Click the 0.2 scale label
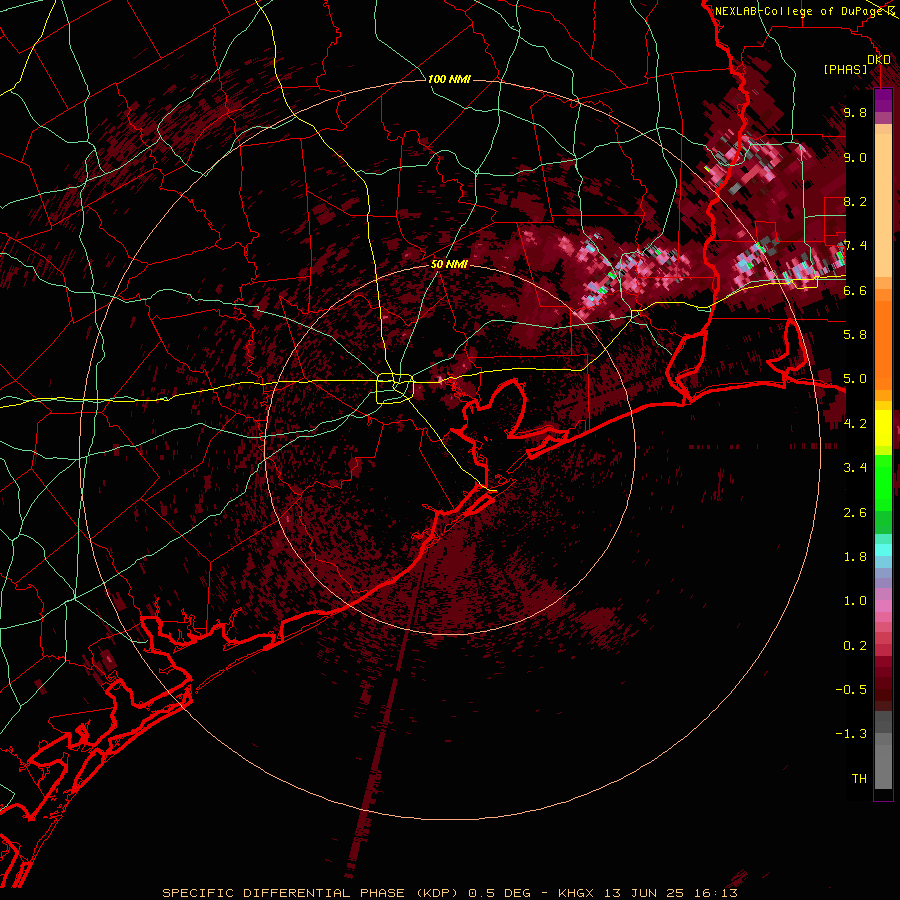The width and height of the screenshot is (900, 900). click(x=855, y=646)
